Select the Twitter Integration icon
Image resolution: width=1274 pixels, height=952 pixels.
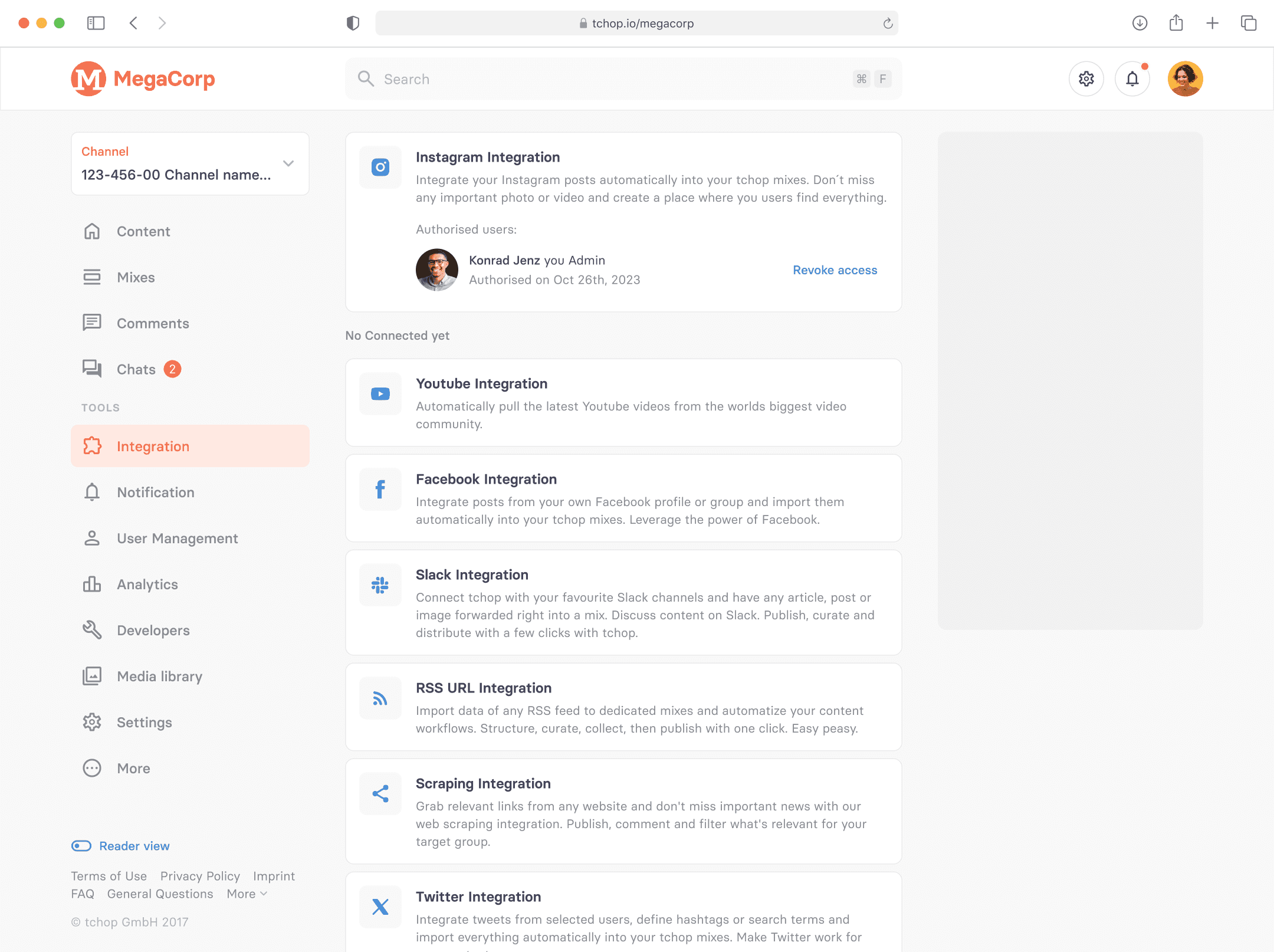click(380, 907)
